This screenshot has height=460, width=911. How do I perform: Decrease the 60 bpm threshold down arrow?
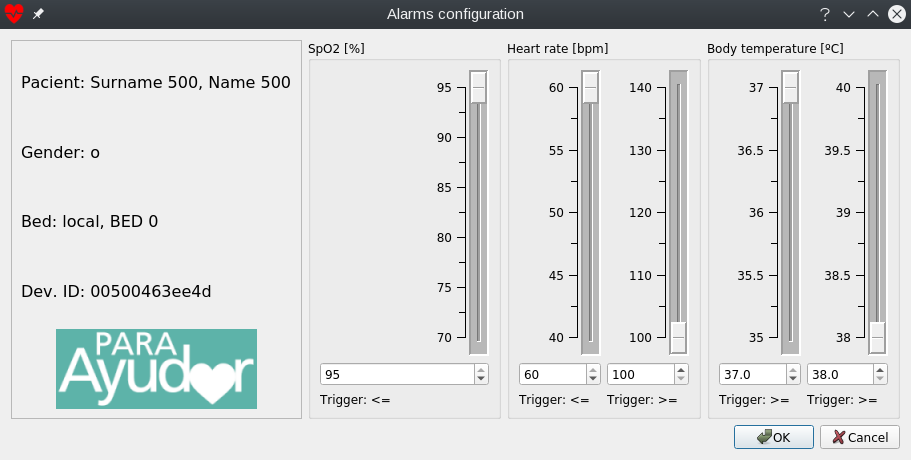pos(593,379)
